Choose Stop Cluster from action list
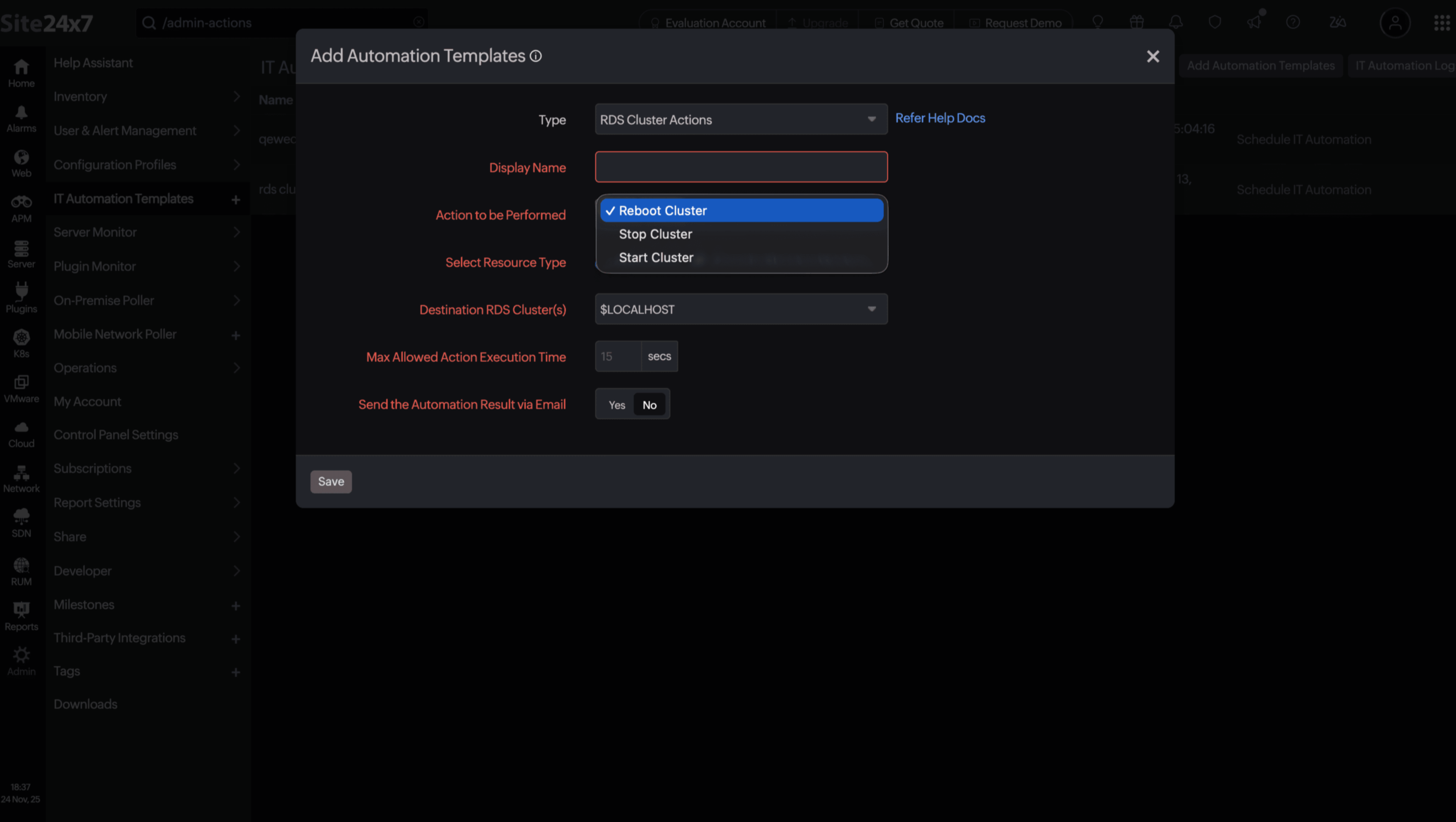Viewport: 1456px width, 822px height. pyautogui.click(x=655, y=234)
